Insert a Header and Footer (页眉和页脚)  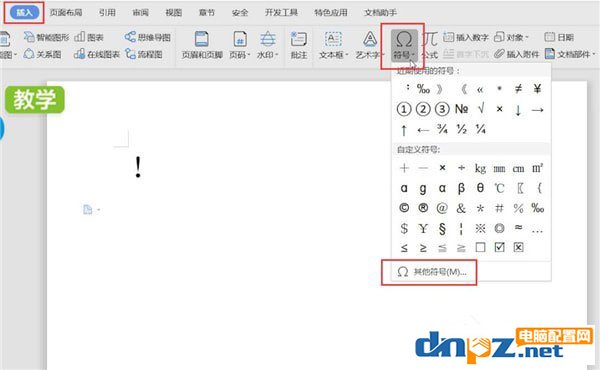202,46
